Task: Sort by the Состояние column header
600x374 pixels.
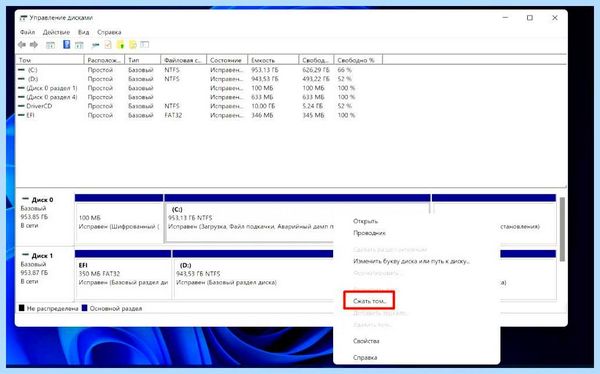Action: pyautogui.click(x=227, y=60)
